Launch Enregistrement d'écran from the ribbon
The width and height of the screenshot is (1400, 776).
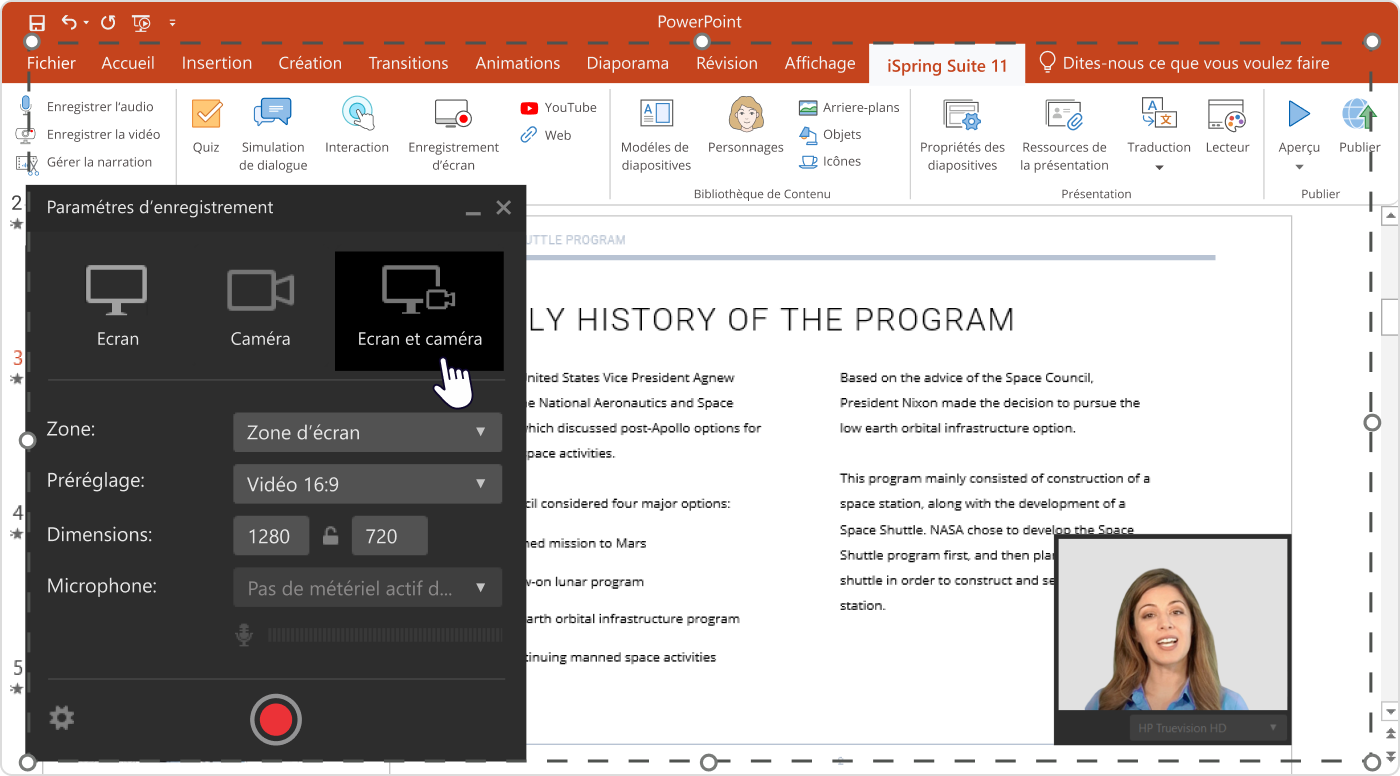click(453, 115)
